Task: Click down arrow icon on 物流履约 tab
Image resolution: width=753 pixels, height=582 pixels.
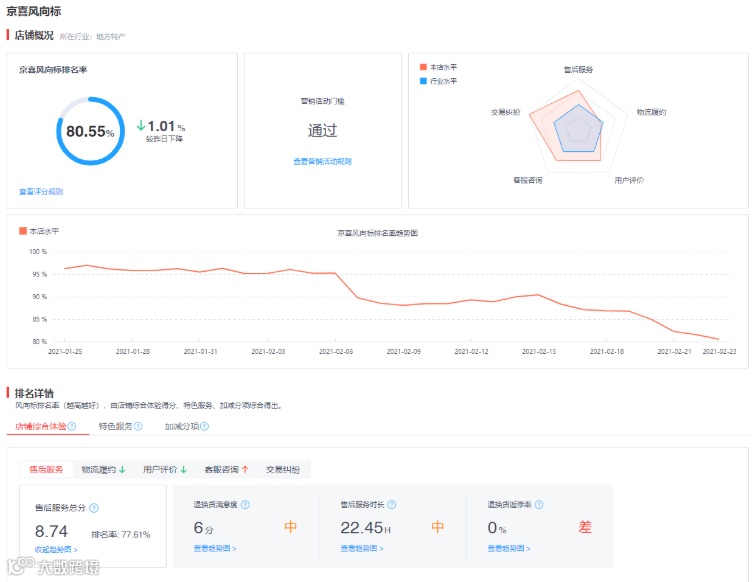Action: 122,470
